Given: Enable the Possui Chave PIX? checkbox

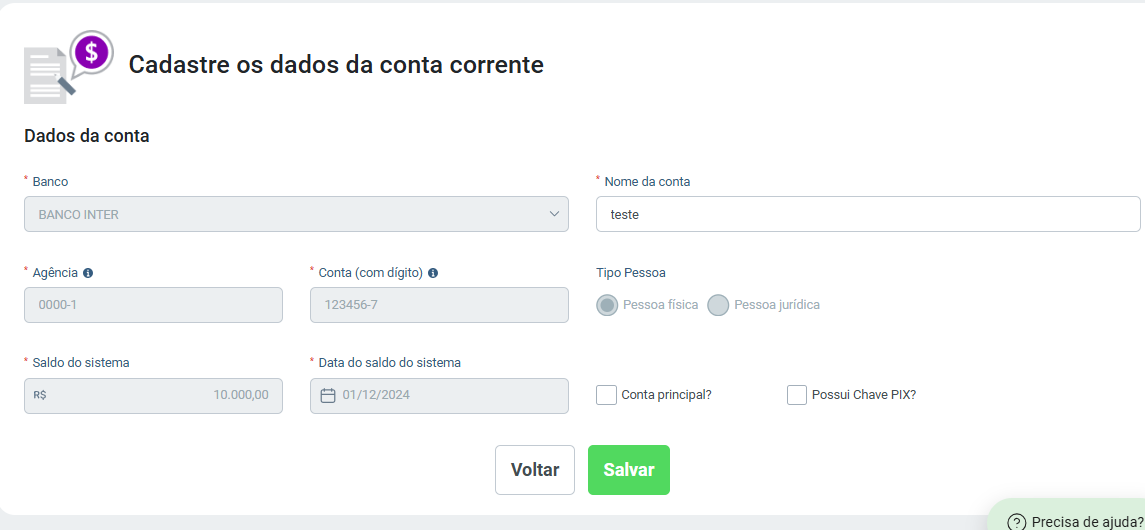Looking at the screenshot, I should 797,395.
